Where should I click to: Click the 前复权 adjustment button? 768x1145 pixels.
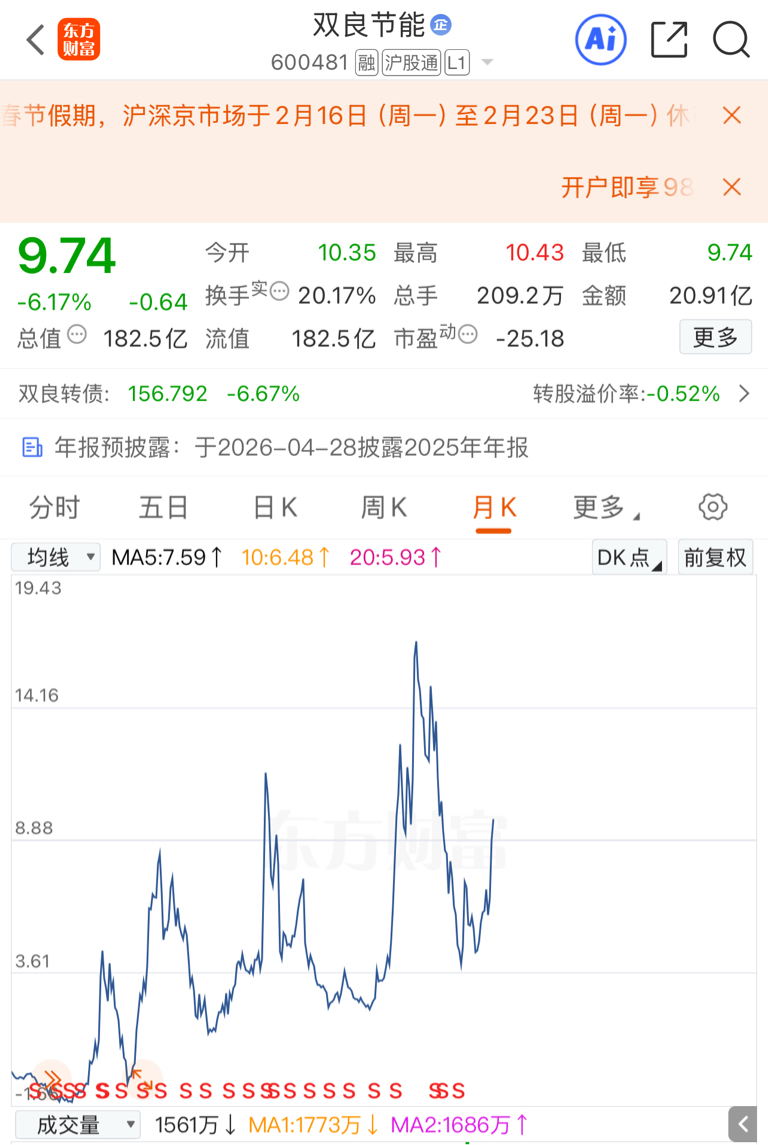point(715,558)
